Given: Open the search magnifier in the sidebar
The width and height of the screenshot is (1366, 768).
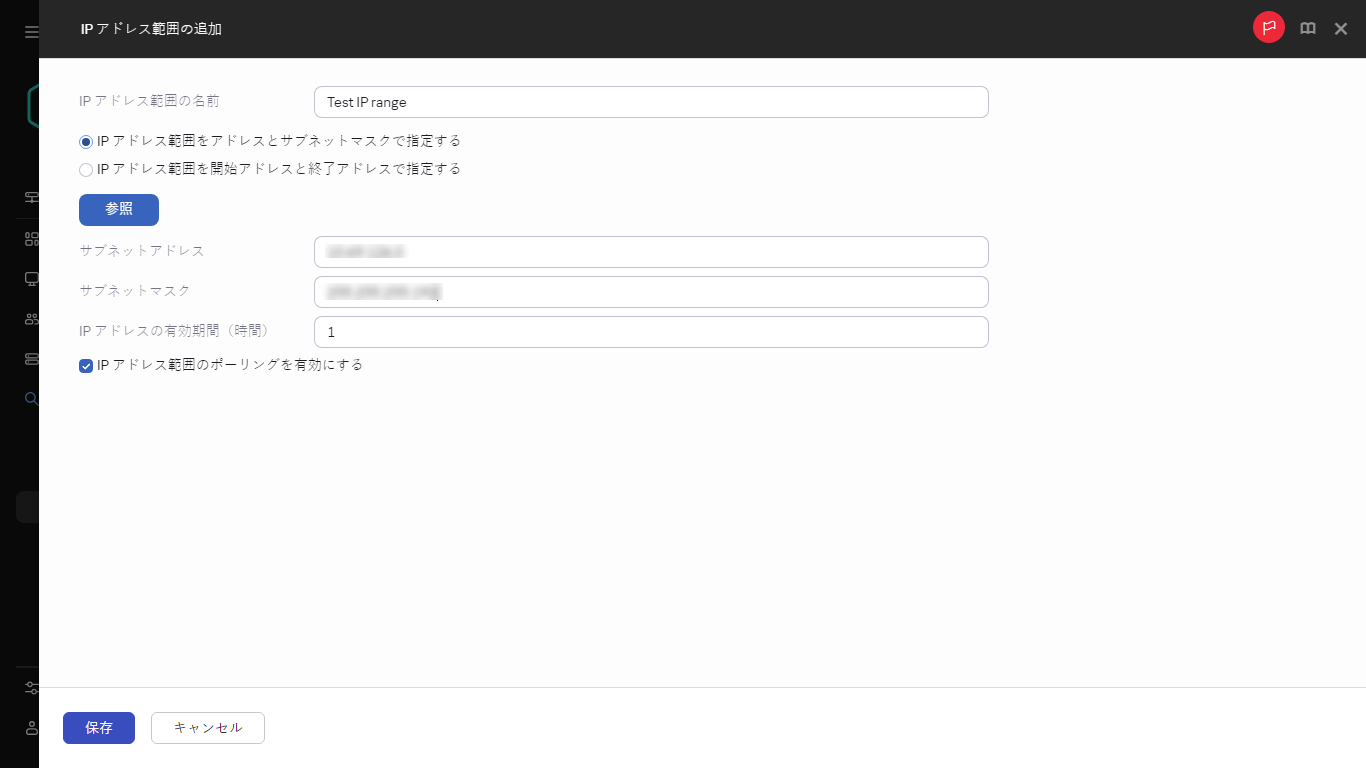Looking at the screenshot, I should click(31, 398).
